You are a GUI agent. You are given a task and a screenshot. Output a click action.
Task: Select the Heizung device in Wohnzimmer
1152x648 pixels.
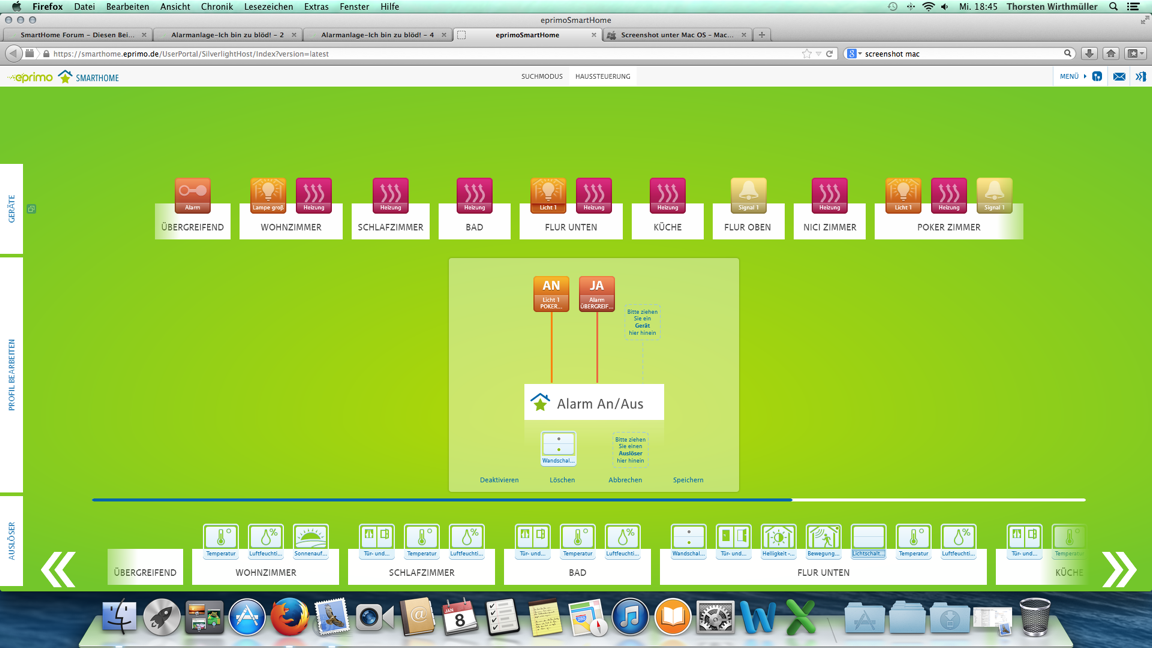(314, 195)
